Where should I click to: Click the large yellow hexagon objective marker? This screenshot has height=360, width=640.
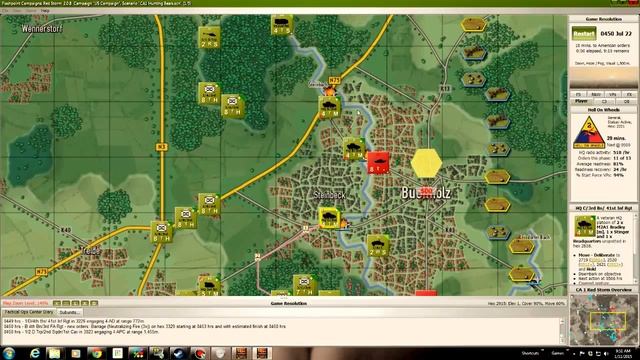click(x=426, y=163)
